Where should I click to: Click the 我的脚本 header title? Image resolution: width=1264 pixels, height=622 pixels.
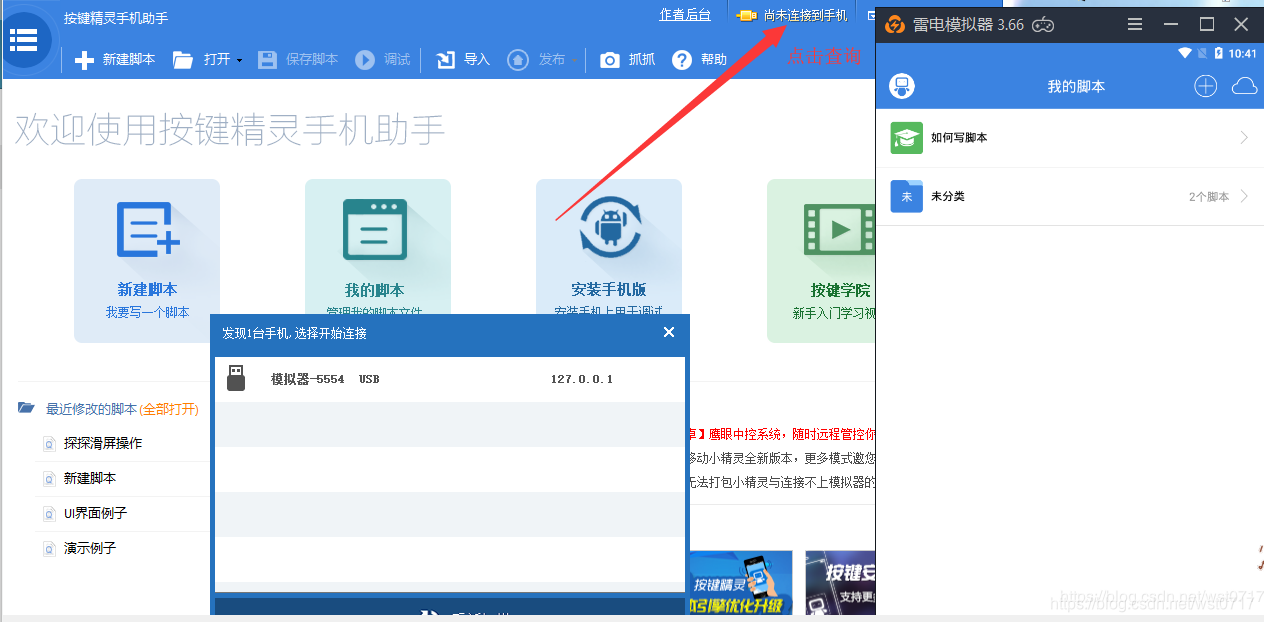[1076, 86]
